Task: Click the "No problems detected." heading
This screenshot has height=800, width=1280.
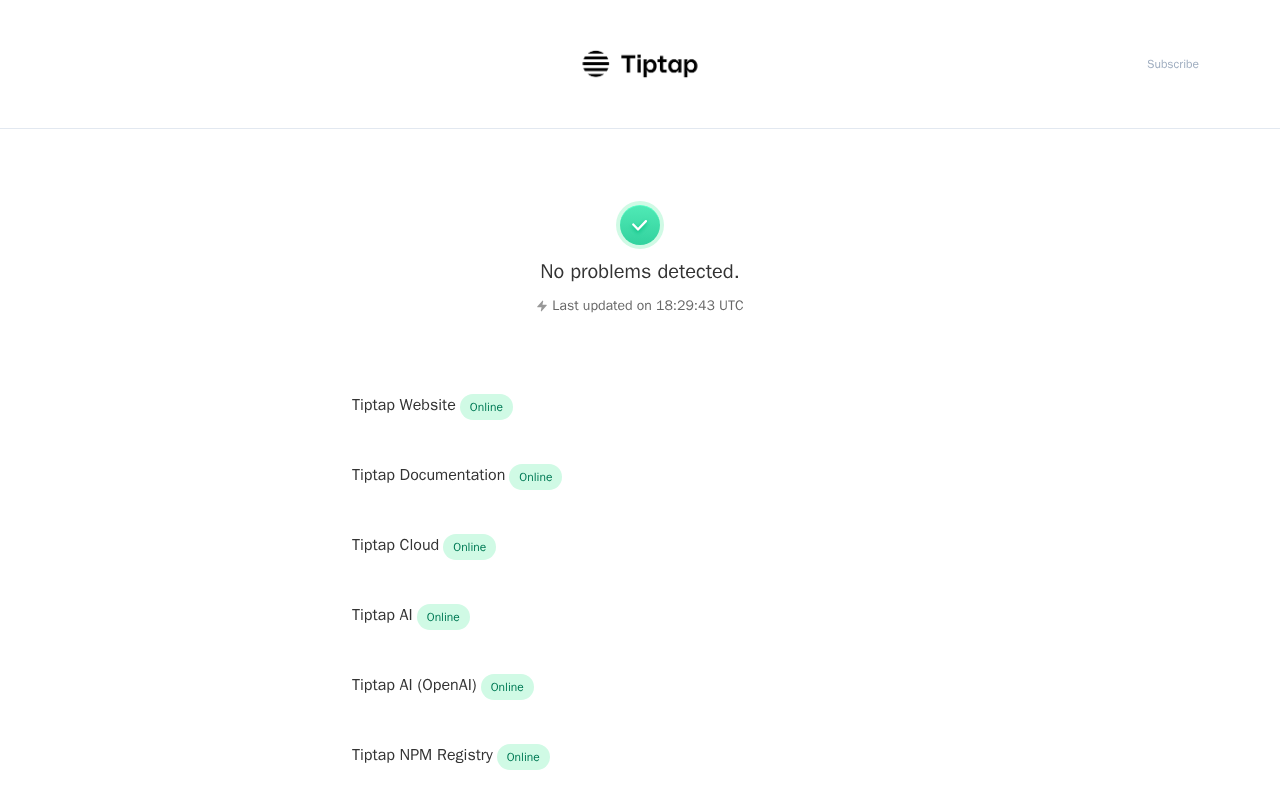Action: (640, 271)
